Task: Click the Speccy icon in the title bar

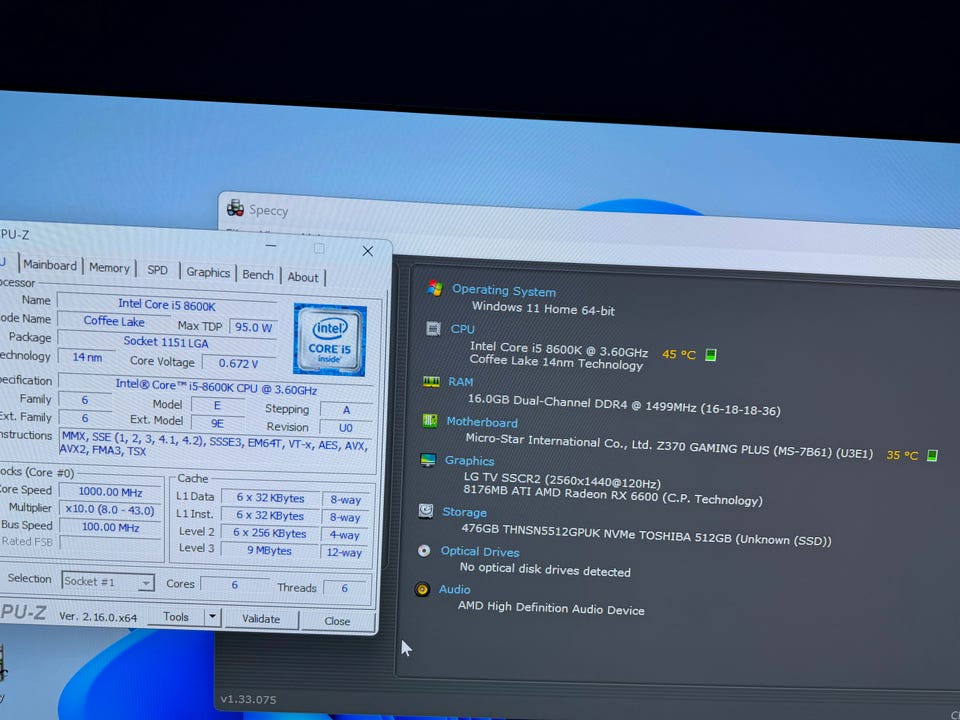Action: pyautogui.click(x=235, y=209)
